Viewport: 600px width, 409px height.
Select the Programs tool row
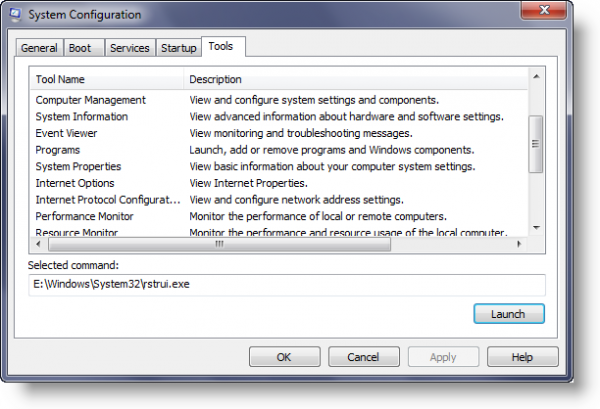pos(58,150)
